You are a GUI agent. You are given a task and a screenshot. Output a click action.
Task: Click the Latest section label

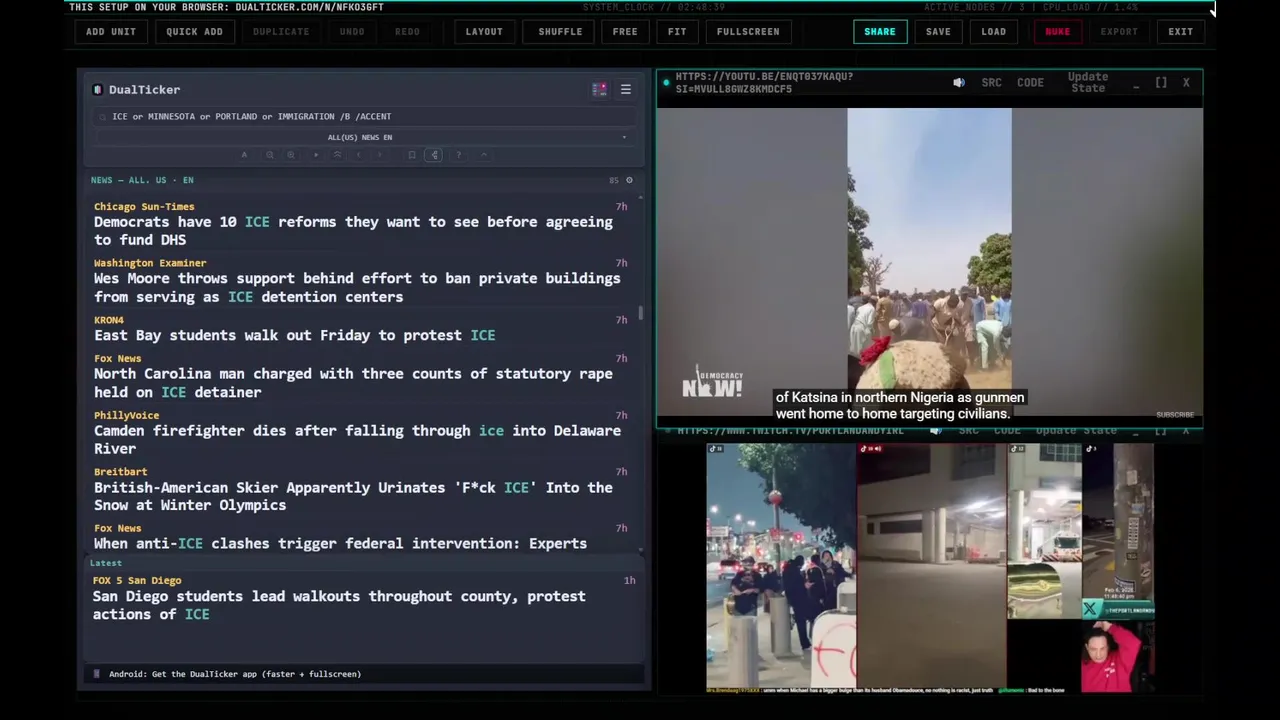coord(105,563)
